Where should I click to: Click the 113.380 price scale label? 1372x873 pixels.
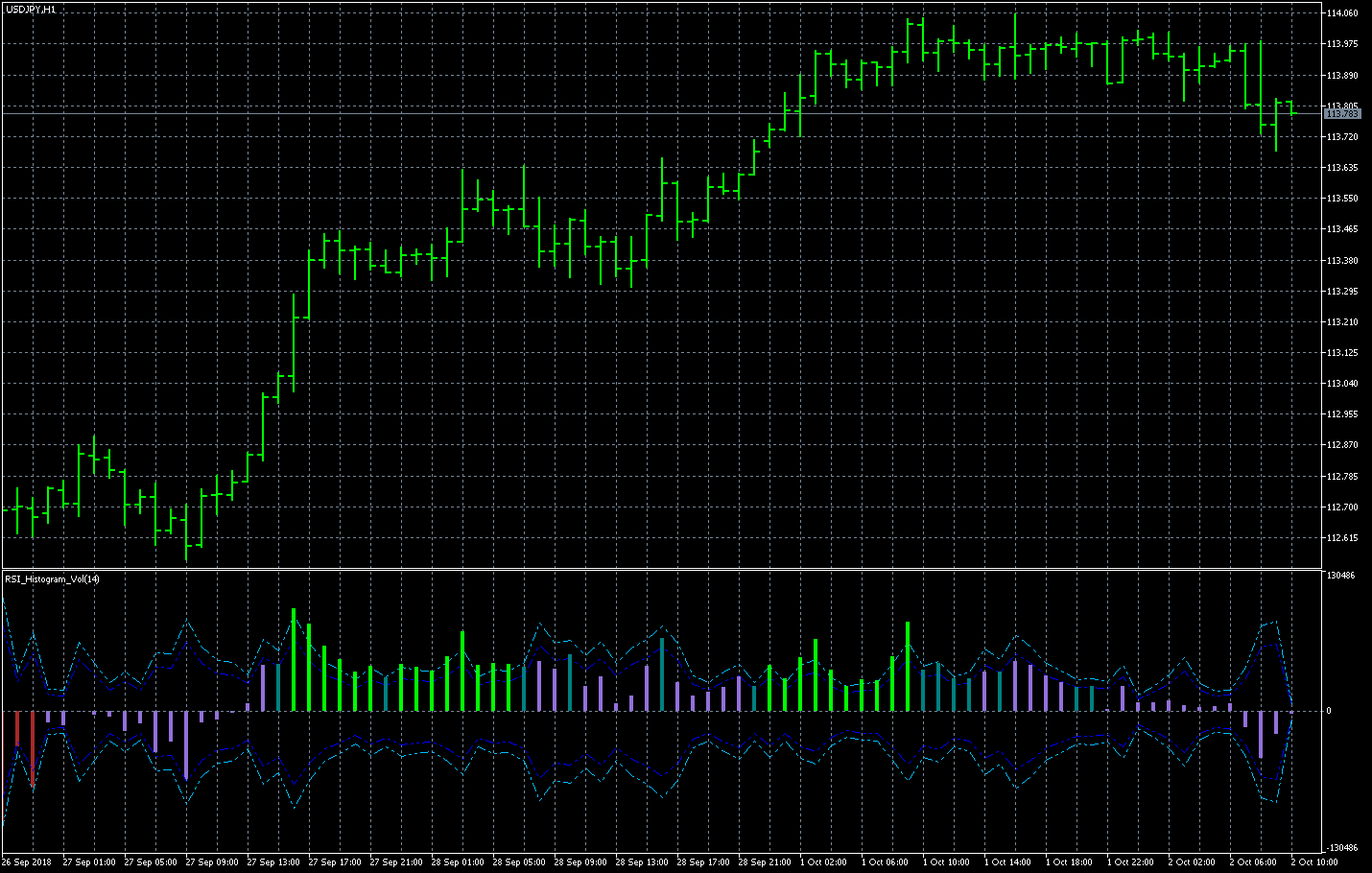click(1342, 261)
